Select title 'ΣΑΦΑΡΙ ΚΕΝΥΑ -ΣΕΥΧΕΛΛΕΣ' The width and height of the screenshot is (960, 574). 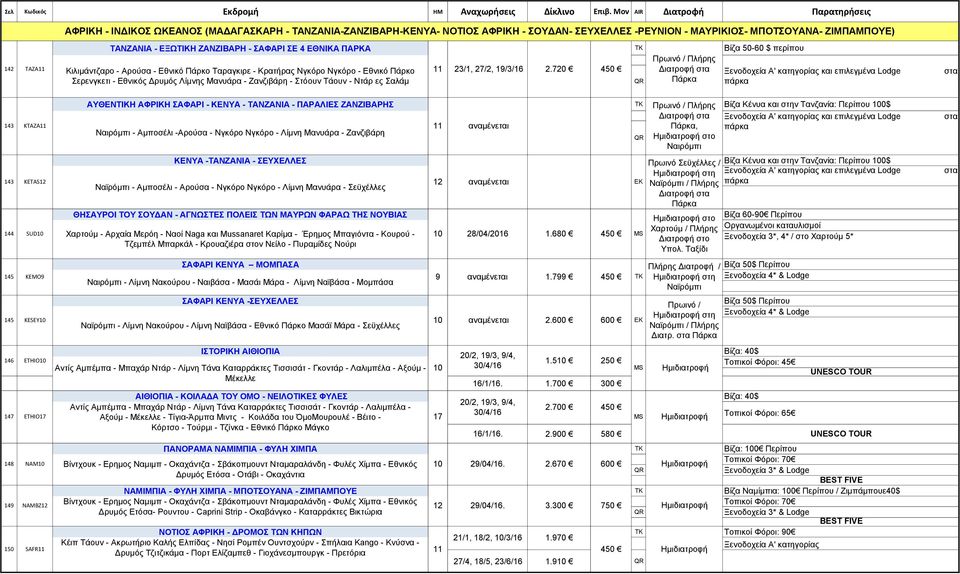(240, 301)
